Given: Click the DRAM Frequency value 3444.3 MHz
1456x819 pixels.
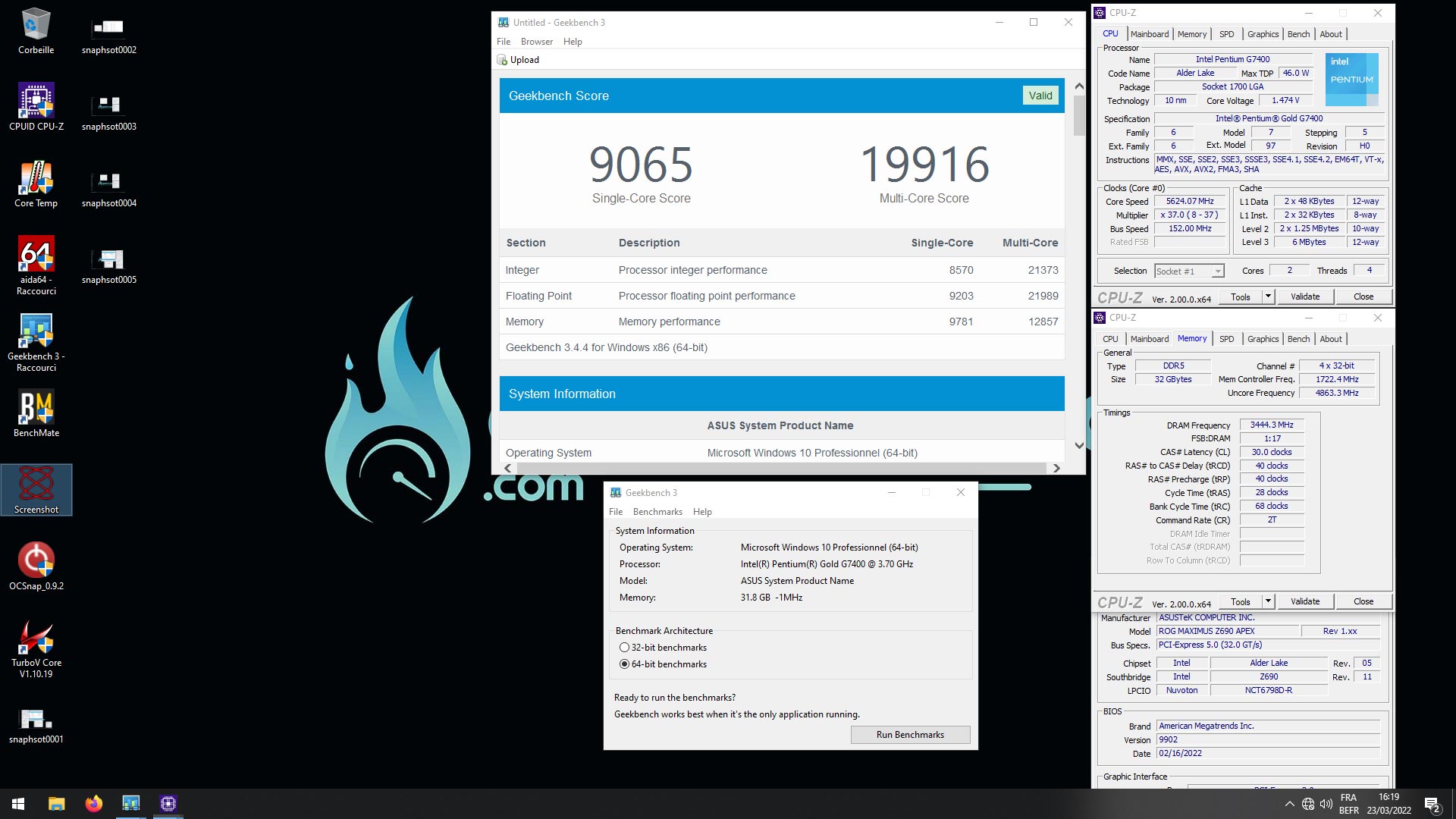Looking at the screenshot, I should (x=1272, y=425).
